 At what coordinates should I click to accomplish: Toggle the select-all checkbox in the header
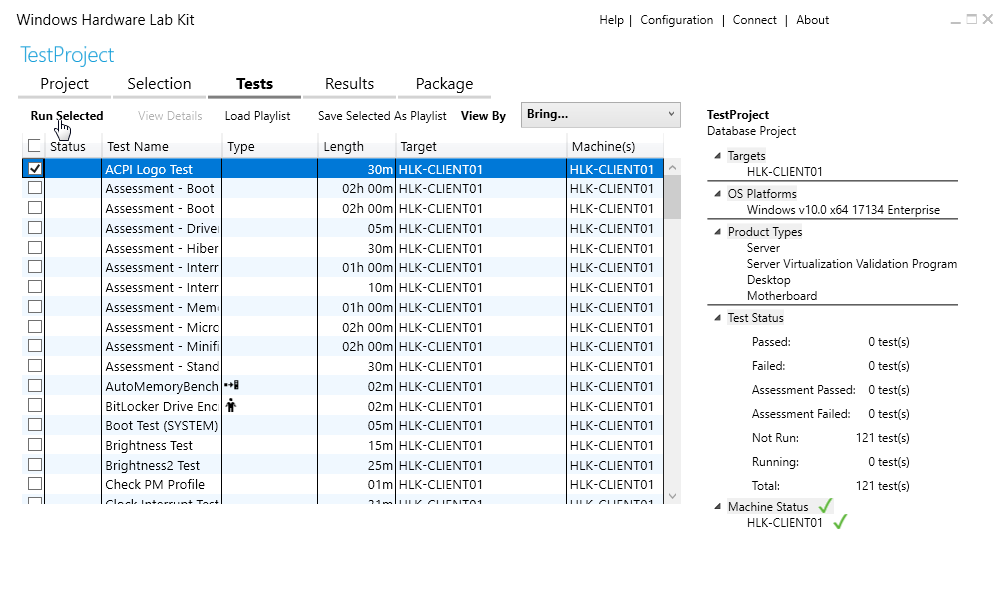[x=34, y=146]
